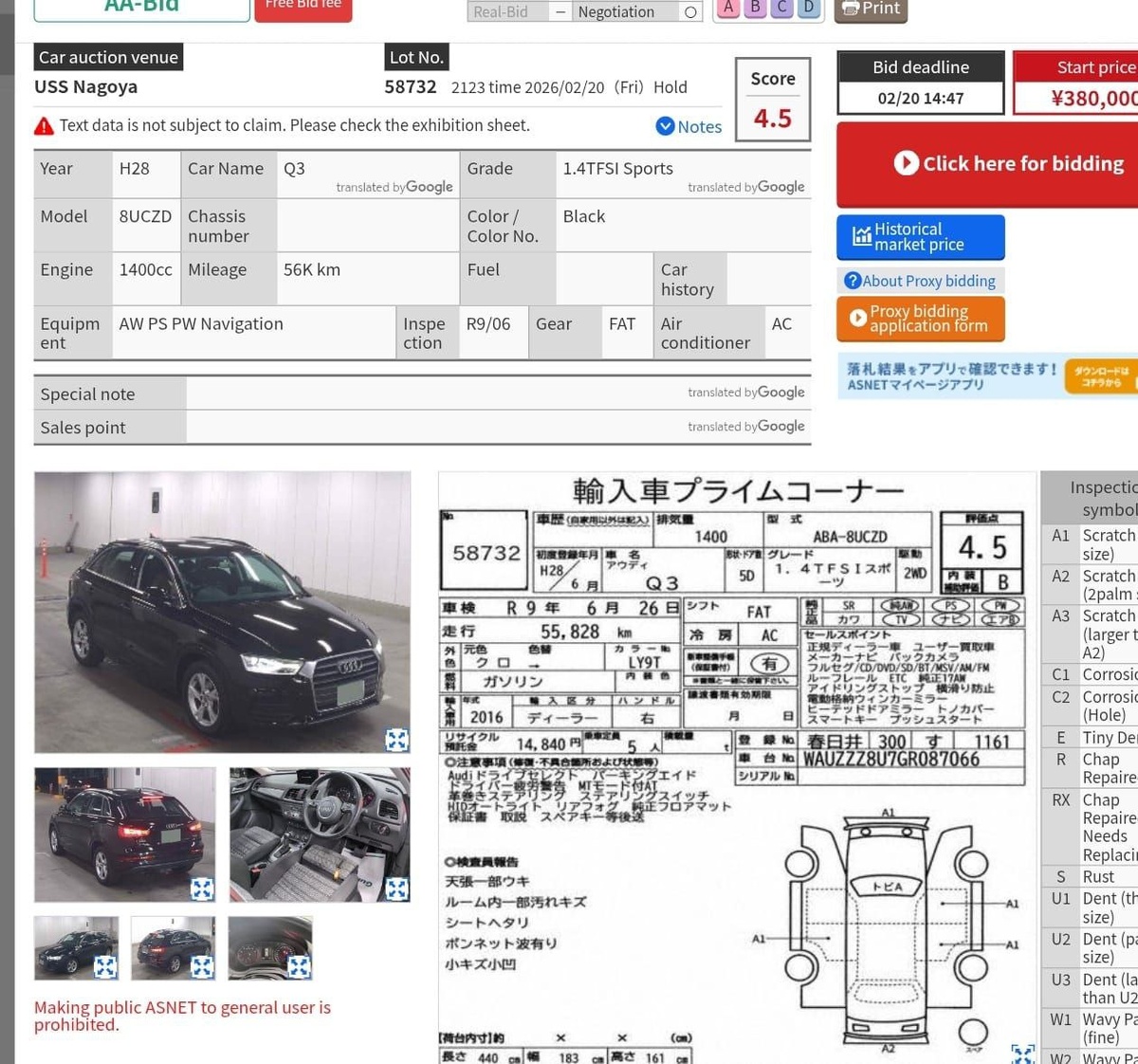Click the Year value H28
Screen dimensions: 1138x1064
[135, 169]
